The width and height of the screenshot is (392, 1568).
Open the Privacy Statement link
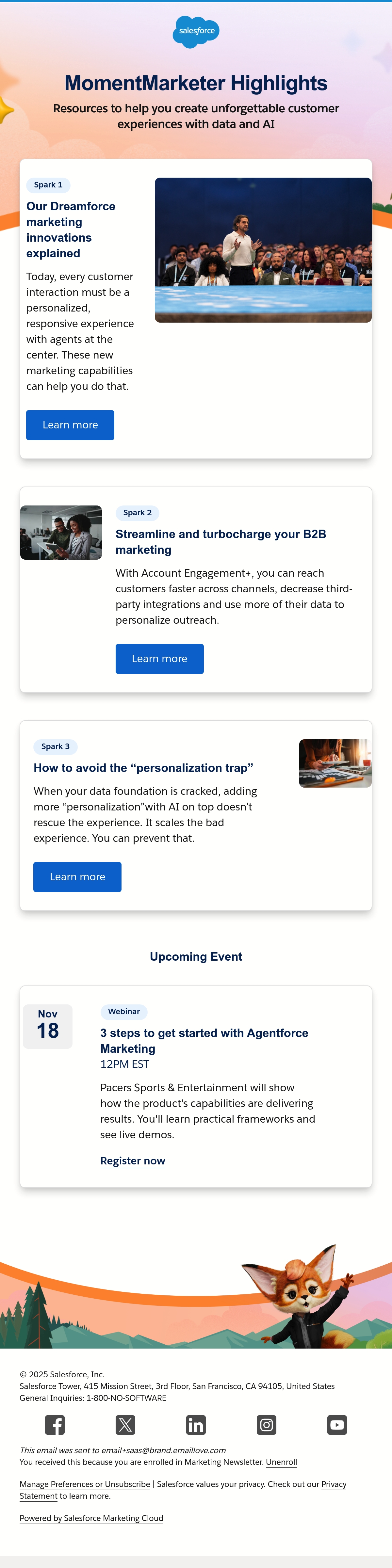click(x=334, y=1484)
